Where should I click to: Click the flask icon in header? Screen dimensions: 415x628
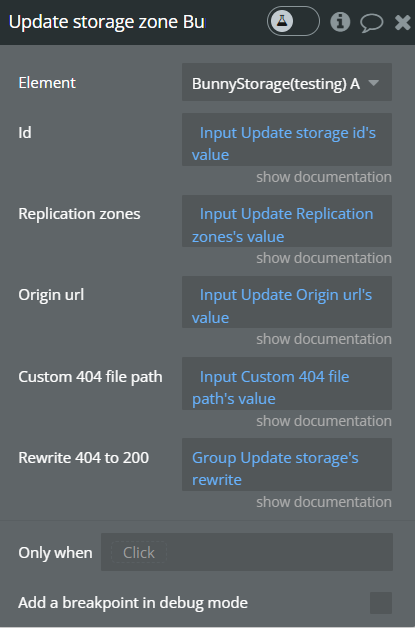pos(282,21)
